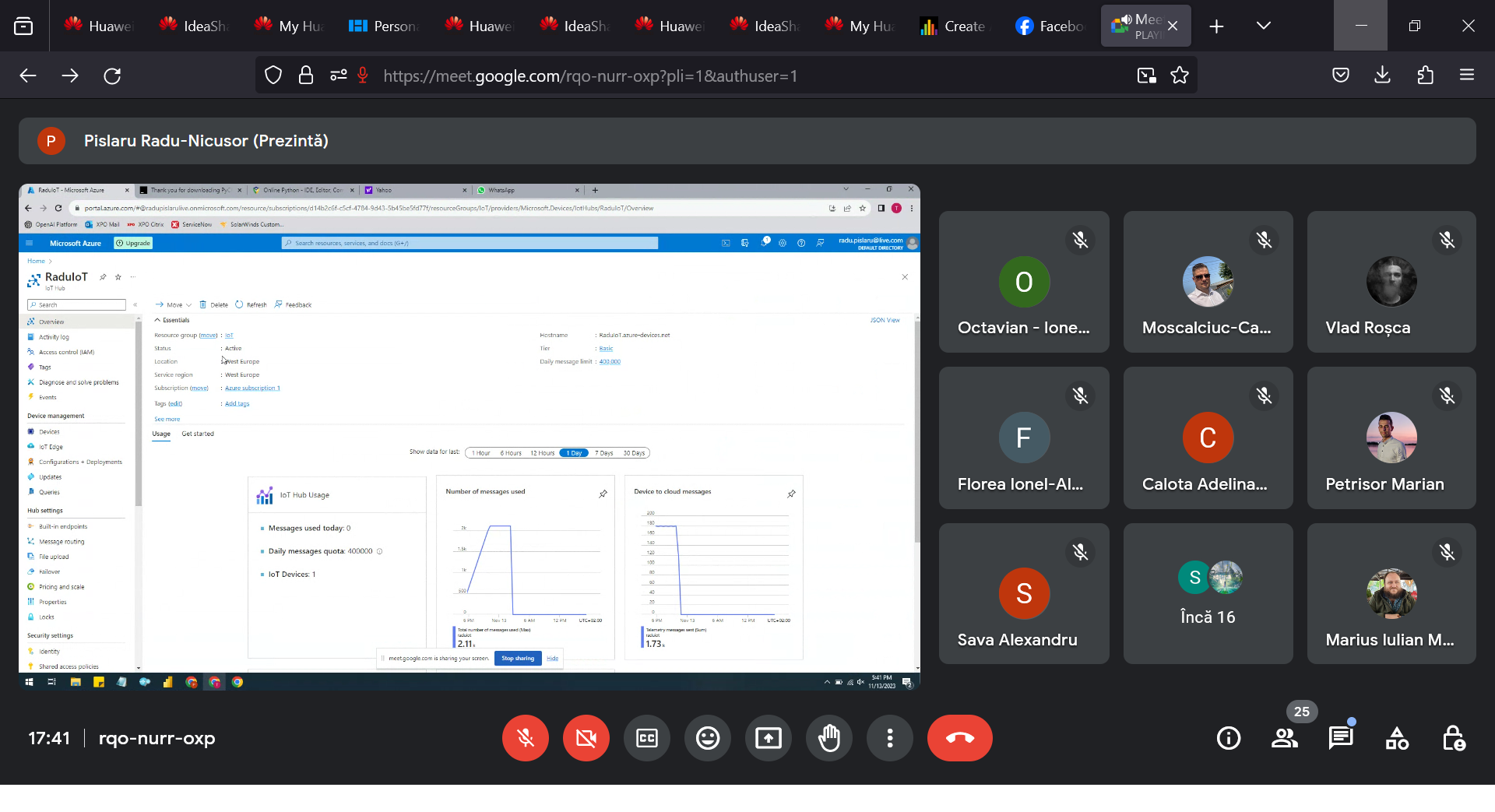This screenshot has height=812, width=1495.
Task: Open the chat with everyone panel
Action: pyautogui.click(x=1340, y=738)
